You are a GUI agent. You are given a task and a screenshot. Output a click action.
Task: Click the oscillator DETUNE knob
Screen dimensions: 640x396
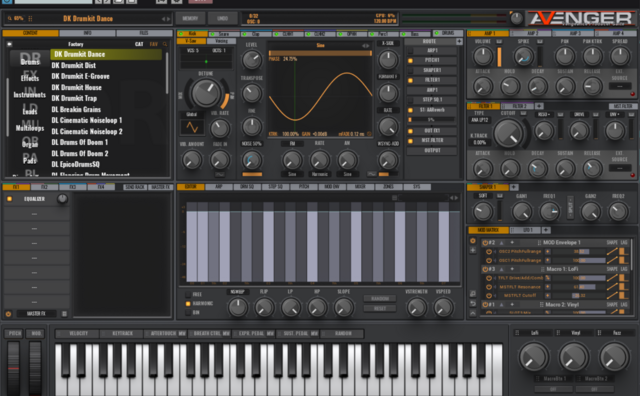(x=206, y=93)
